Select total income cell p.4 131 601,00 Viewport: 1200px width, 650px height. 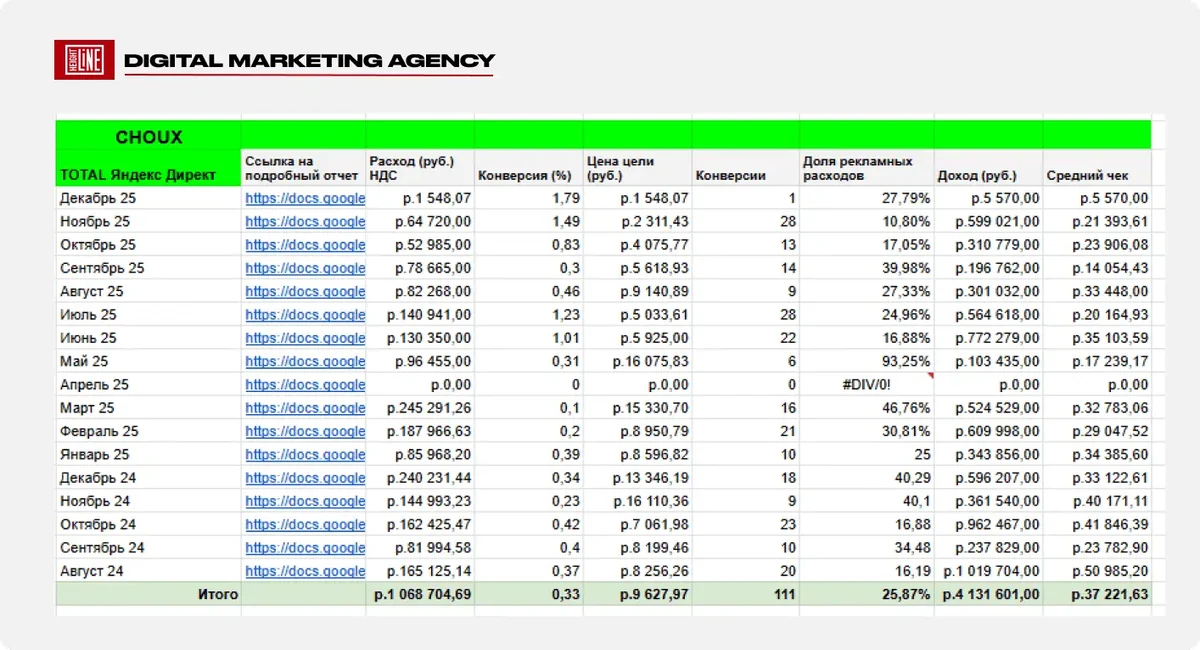coord(988,594)
